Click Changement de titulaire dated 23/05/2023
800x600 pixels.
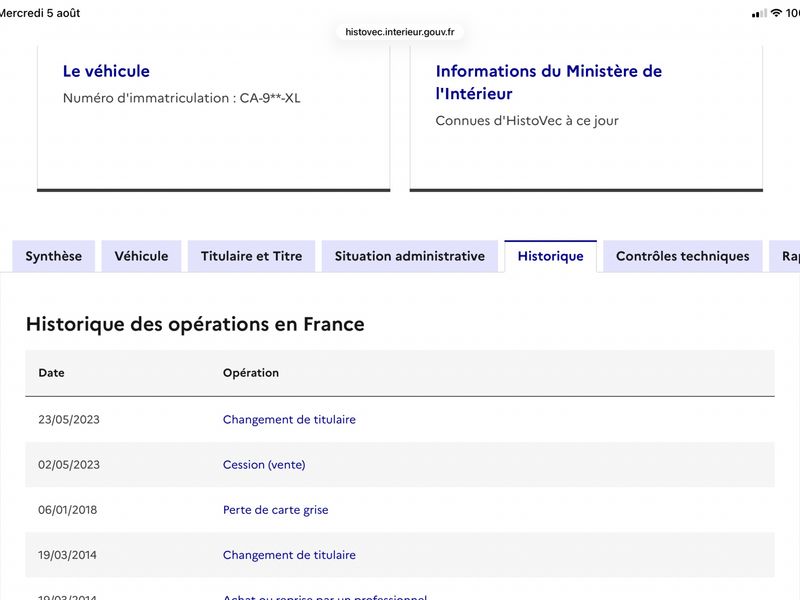(289, 419)
